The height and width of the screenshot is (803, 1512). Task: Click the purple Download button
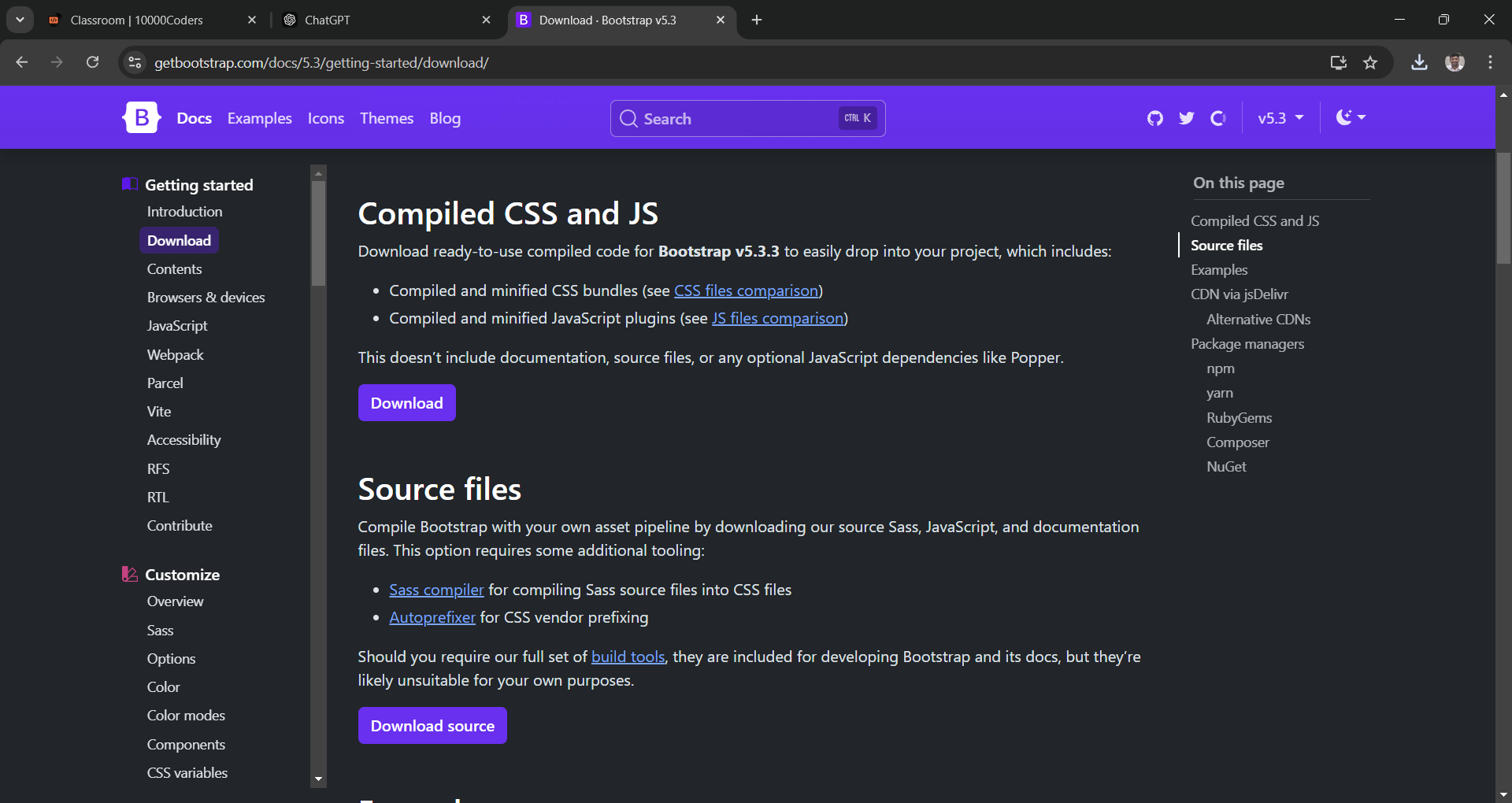coord(406,403)
